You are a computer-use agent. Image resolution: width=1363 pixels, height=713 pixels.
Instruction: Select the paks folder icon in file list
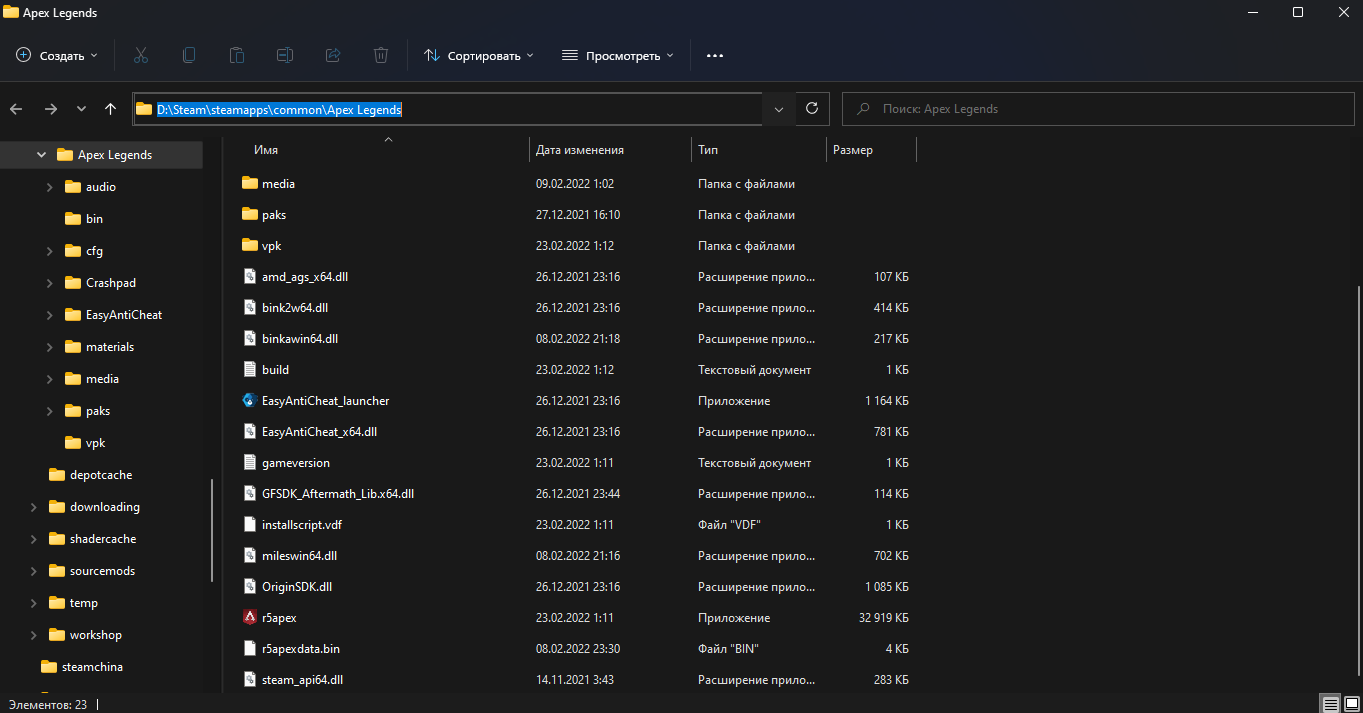(250, 215)
